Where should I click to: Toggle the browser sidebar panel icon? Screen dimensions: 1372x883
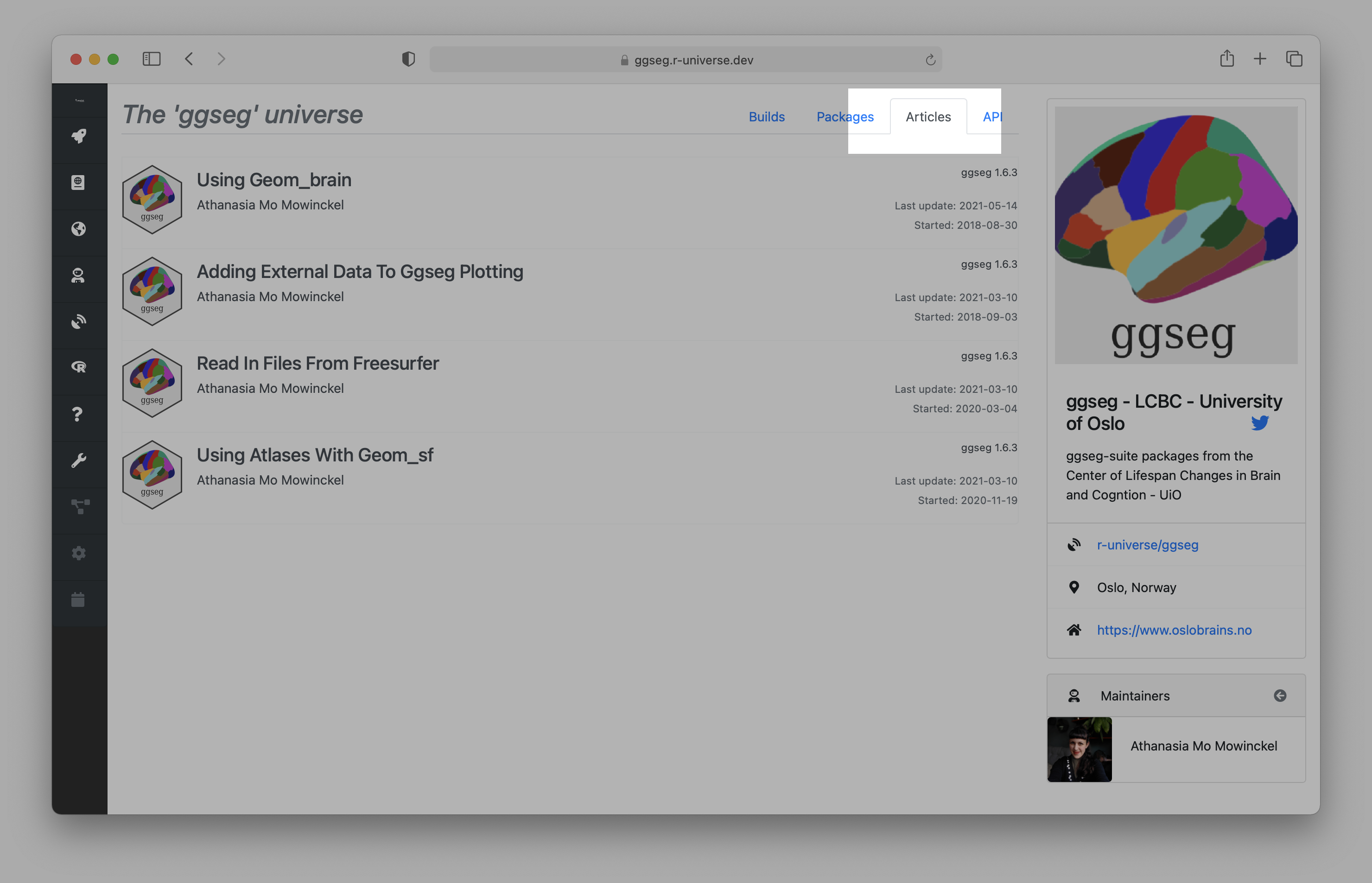coord(152,59)
